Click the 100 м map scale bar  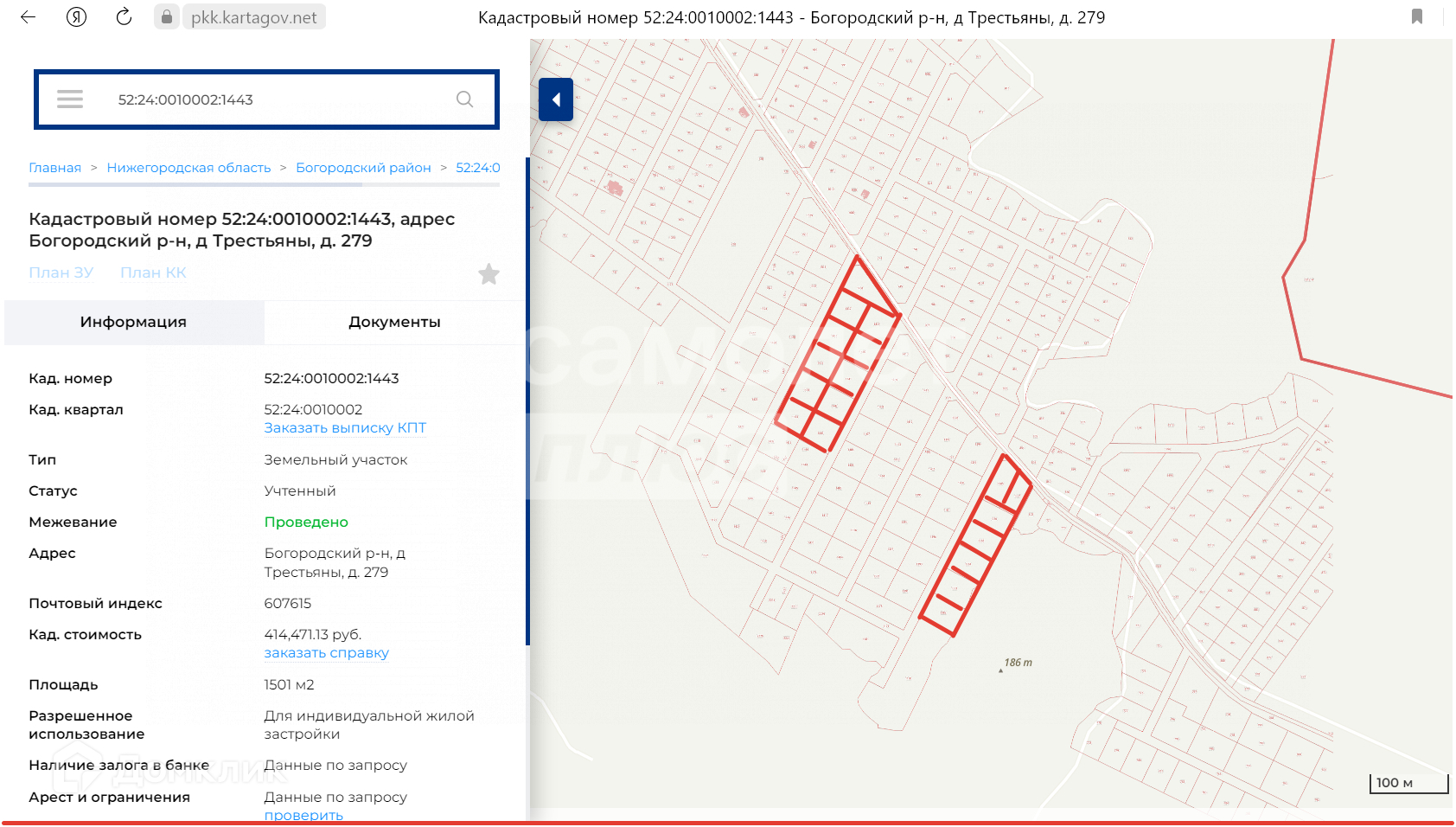pyautogui.click(x=1409, y=783)
